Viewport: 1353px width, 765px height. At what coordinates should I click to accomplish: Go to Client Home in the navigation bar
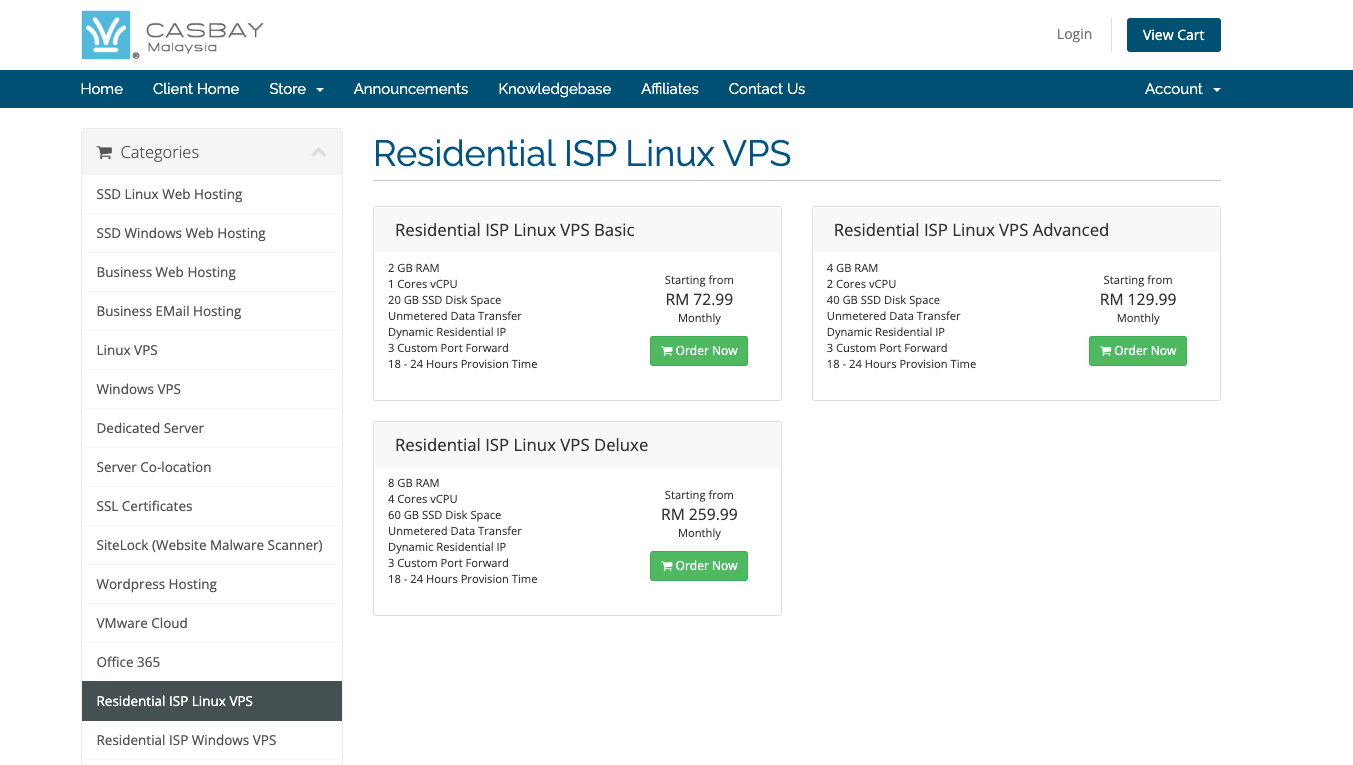tap(196, 89)
